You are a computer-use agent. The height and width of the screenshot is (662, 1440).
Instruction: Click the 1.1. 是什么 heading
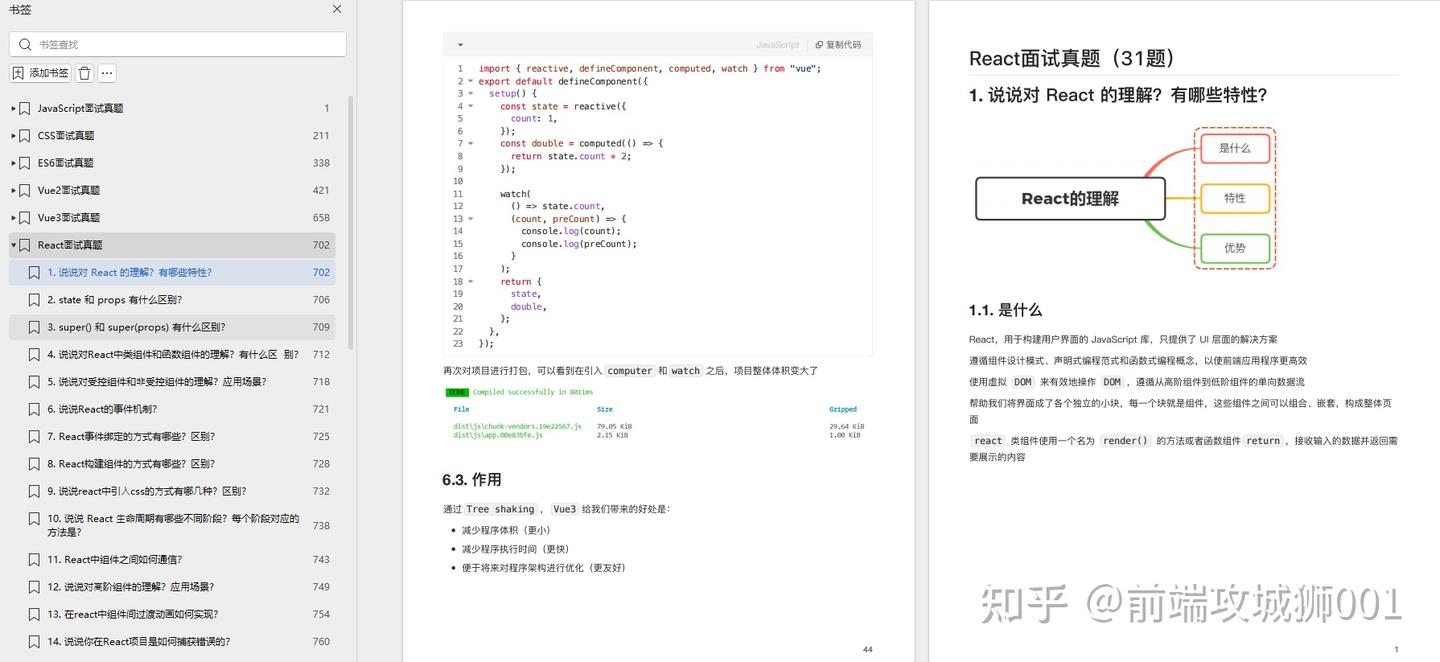click(x=1005, y=310)
